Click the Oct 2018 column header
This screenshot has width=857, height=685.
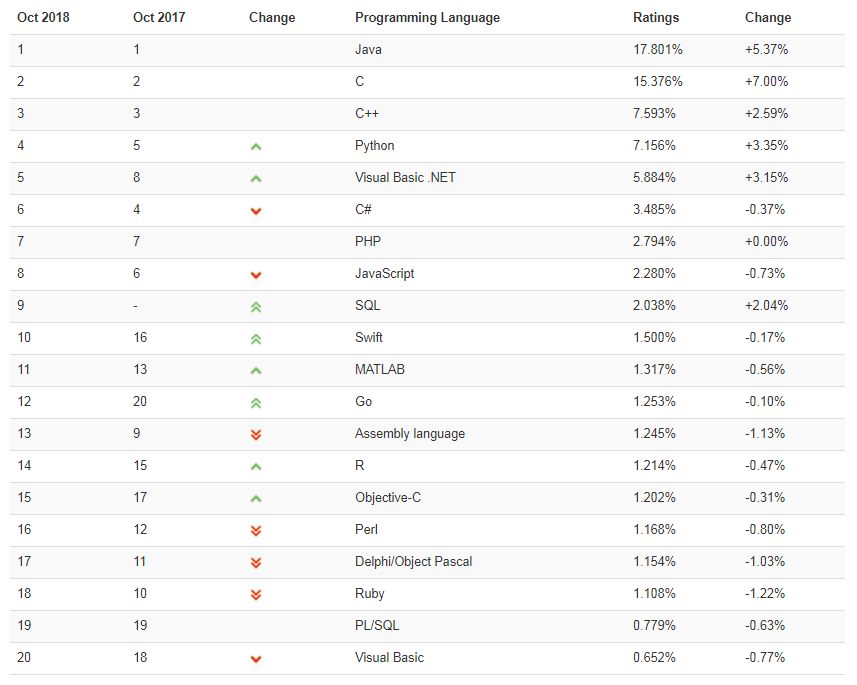click(x=42, y=17)
